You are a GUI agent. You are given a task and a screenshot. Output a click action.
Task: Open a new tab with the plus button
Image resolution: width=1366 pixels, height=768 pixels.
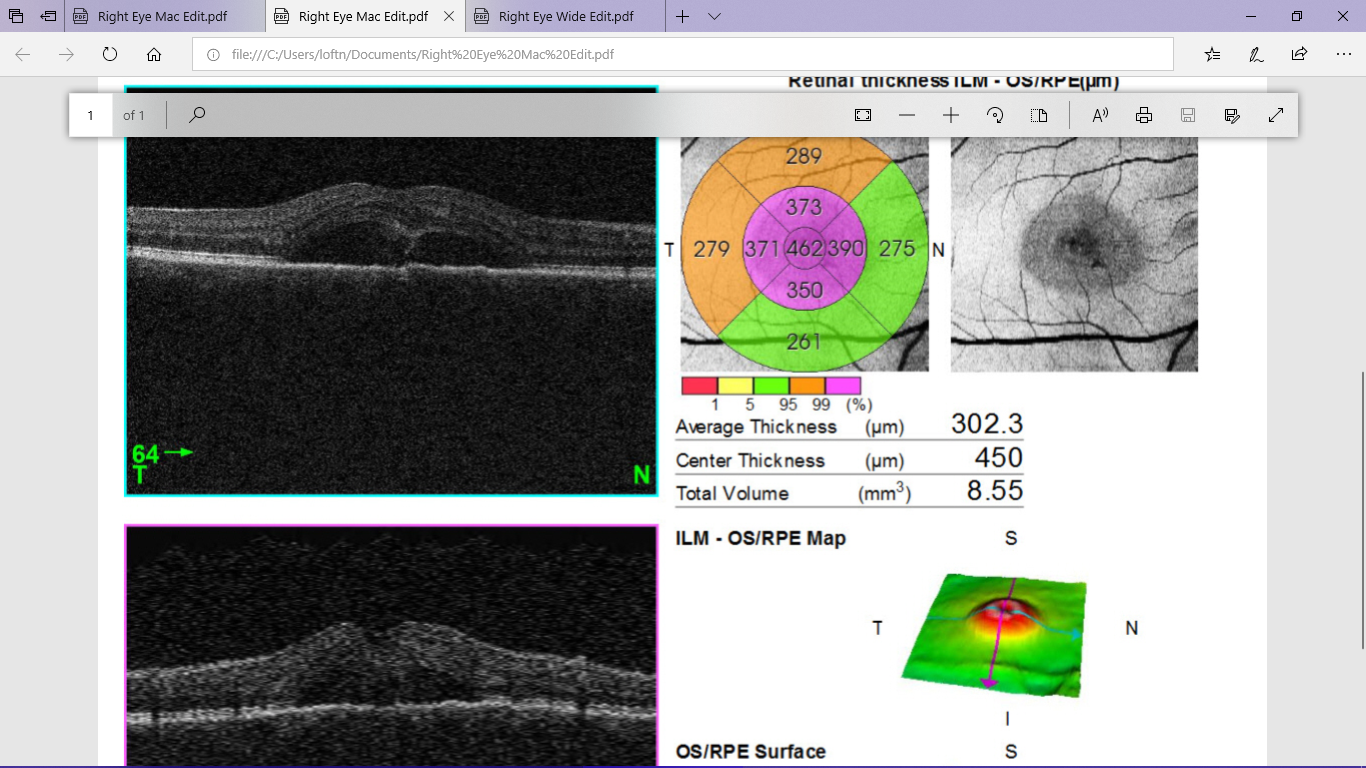[x=682, y=17]
